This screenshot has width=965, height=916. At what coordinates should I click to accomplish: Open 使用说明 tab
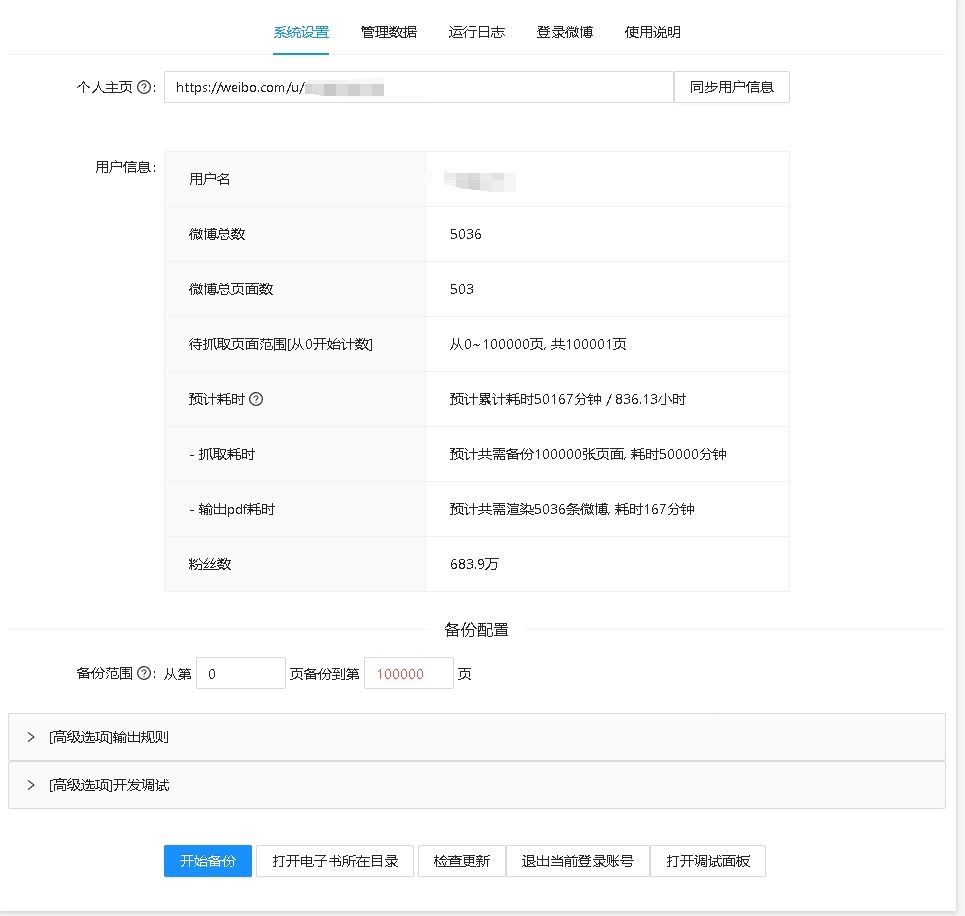[x=652, y=32]
